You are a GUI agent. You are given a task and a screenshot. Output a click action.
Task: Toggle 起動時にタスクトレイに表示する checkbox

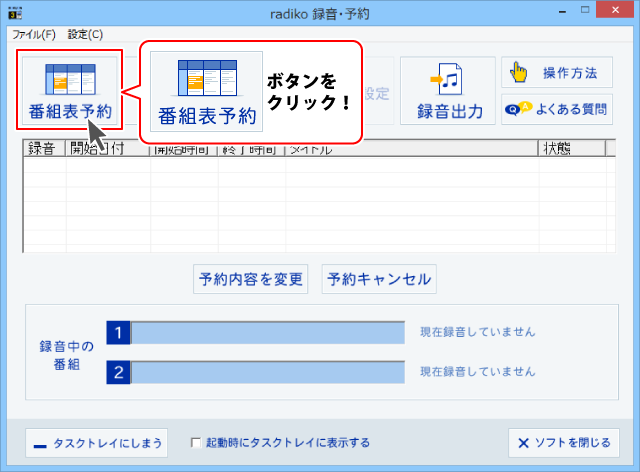(x=196, y=443)
